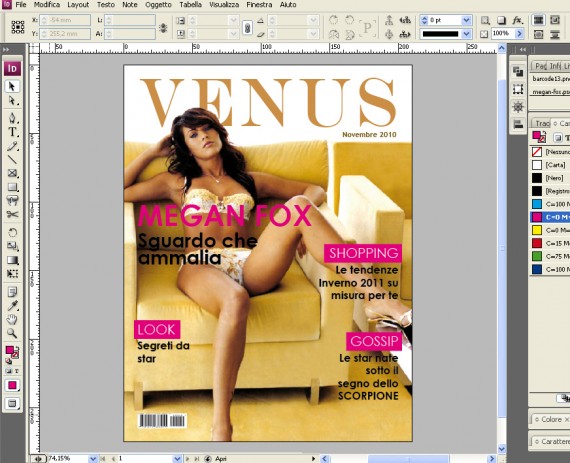Select the Type tool
Image resolution: width=570 pixels, height=463 pixels.
pyautogui.click(x=12, y=132)
